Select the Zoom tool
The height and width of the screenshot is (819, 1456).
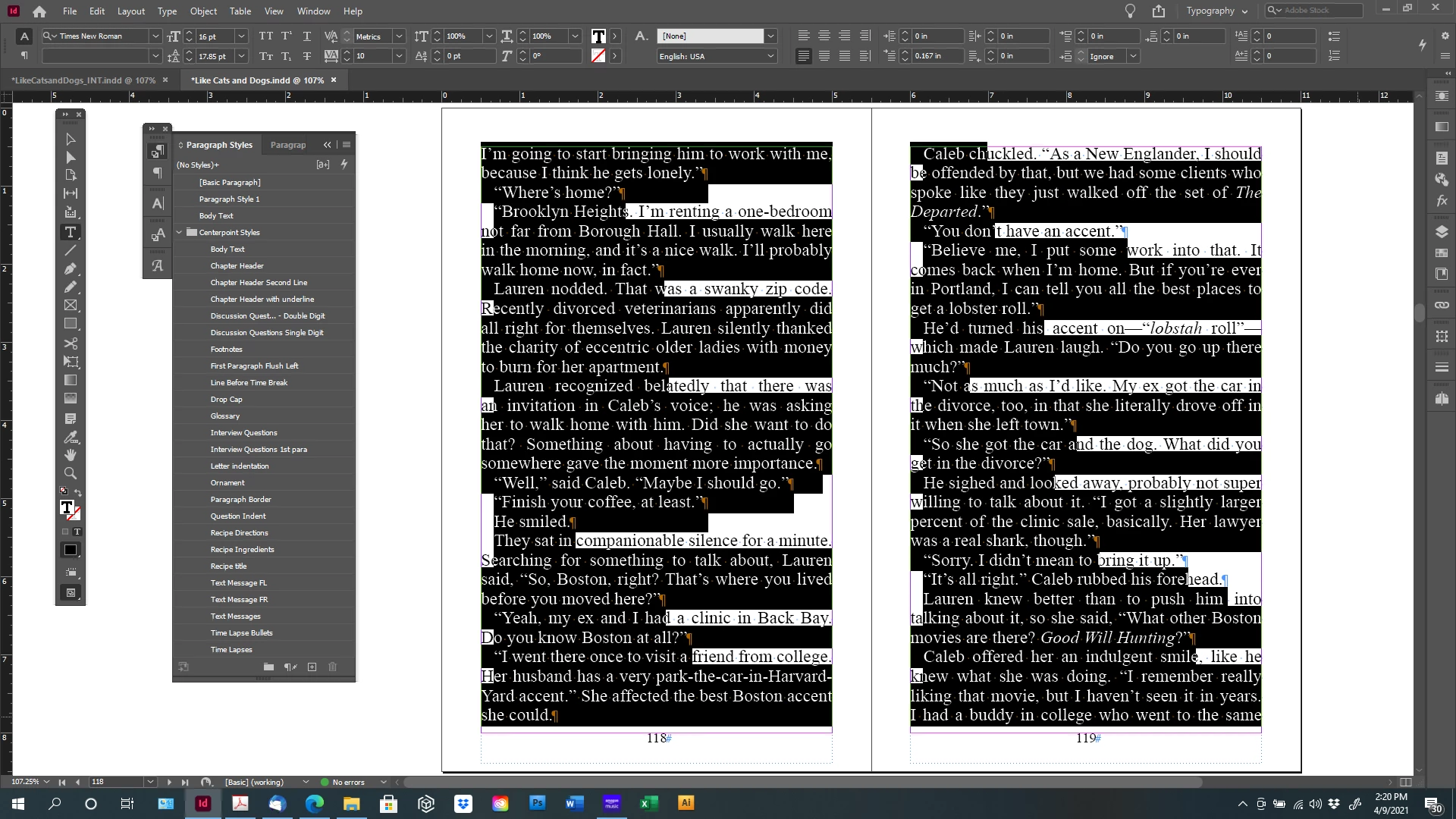click(x=71, y=473)
